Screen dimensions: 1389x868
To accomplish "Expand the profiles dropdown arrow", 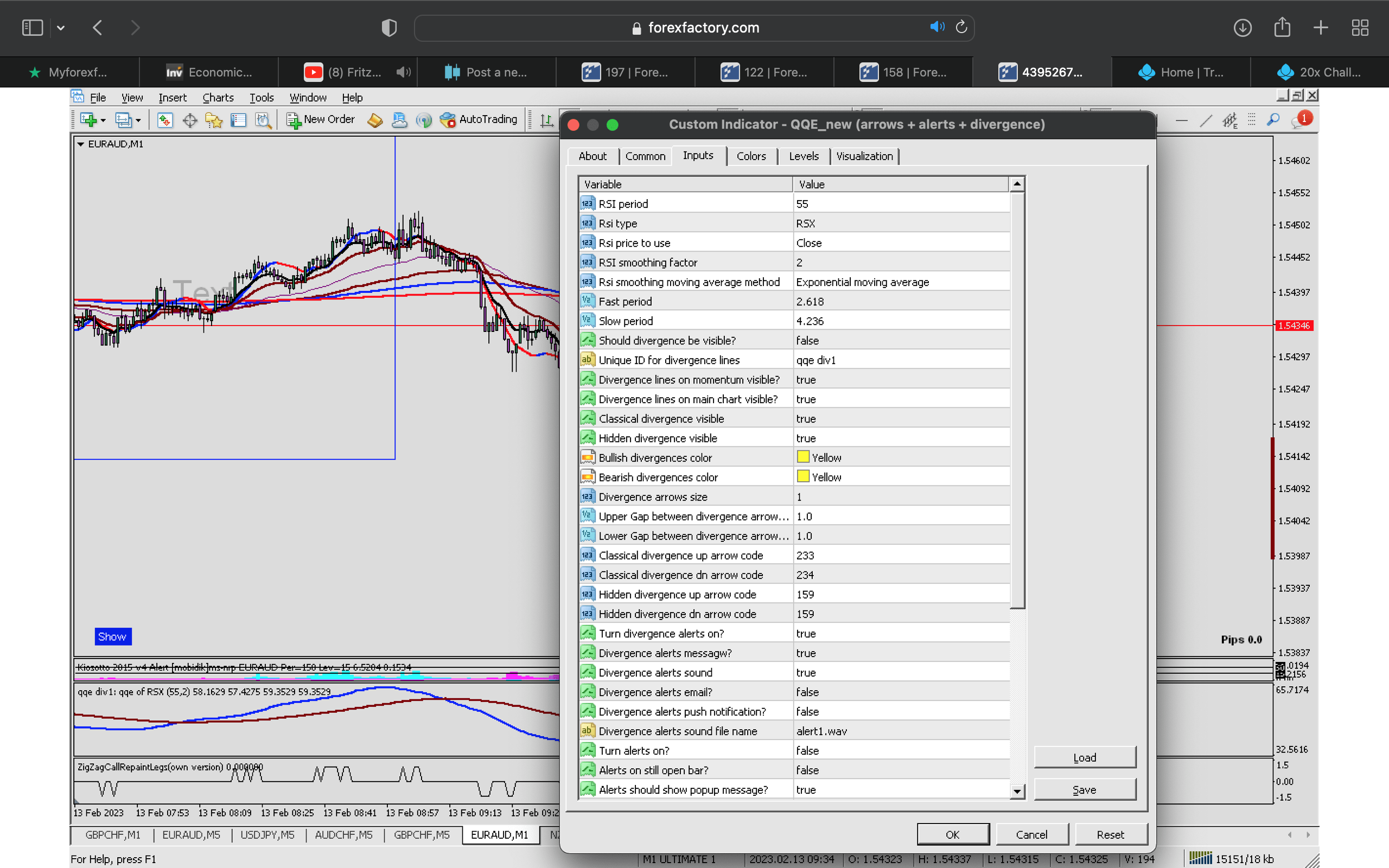I will [138, 120].
